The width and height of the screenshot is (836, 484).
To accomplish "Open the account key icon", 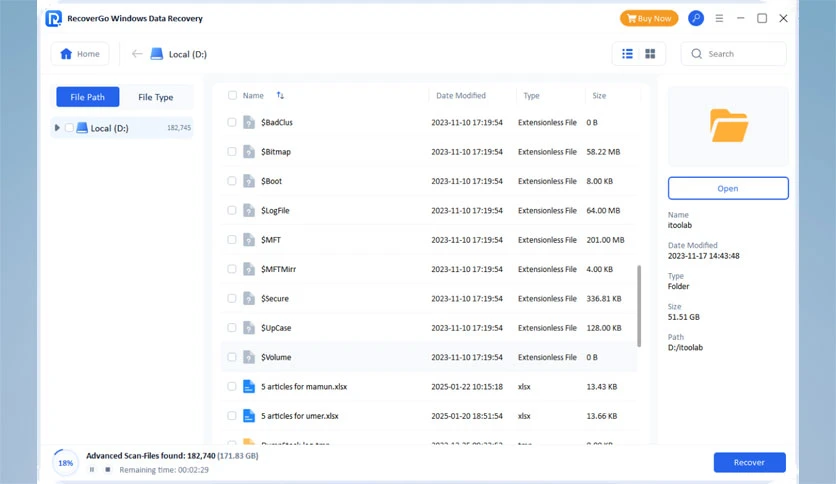I will click(696, 18).
